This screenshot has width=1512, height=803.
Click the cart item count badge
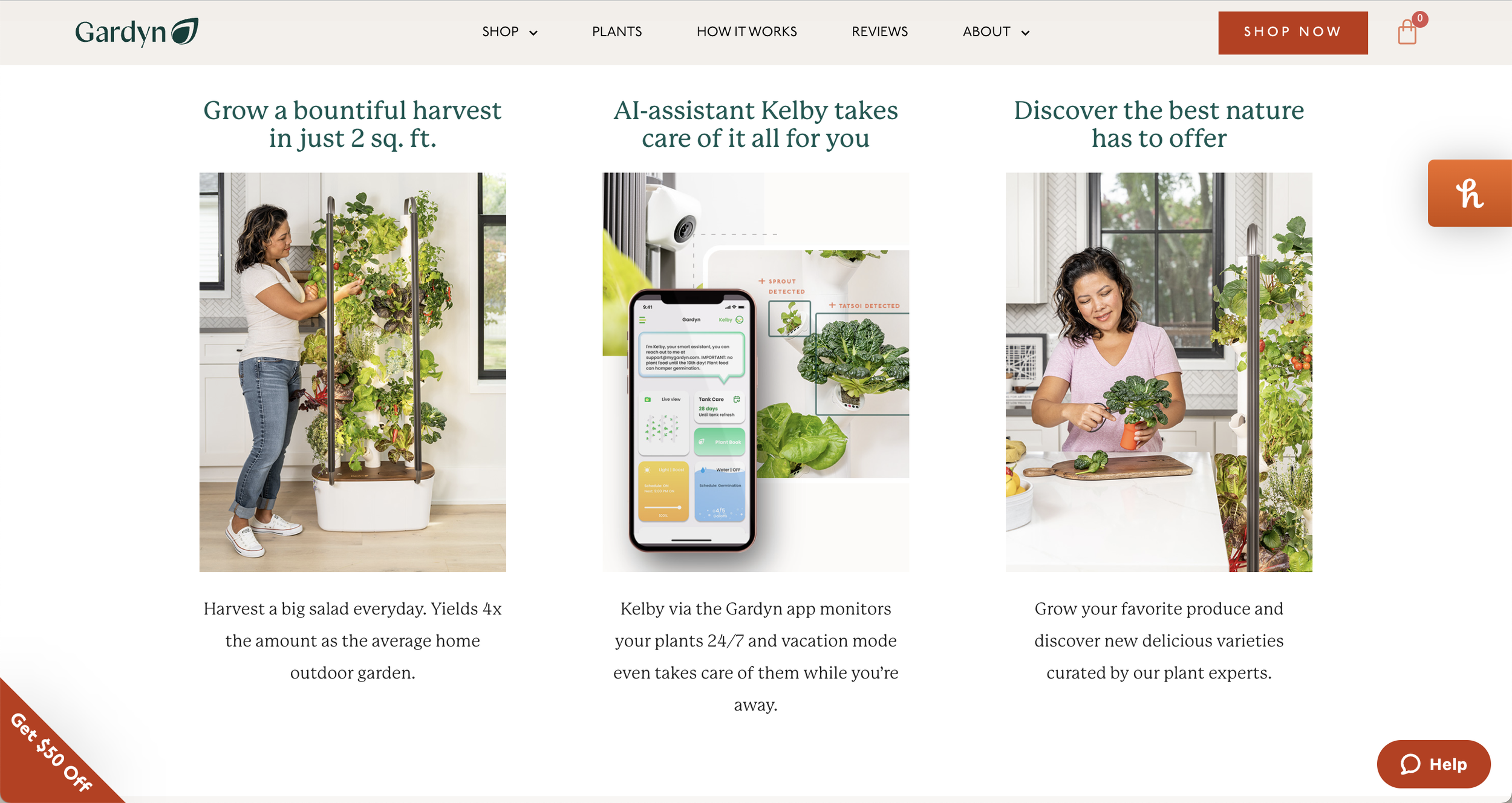click(x=1419, y=19)
